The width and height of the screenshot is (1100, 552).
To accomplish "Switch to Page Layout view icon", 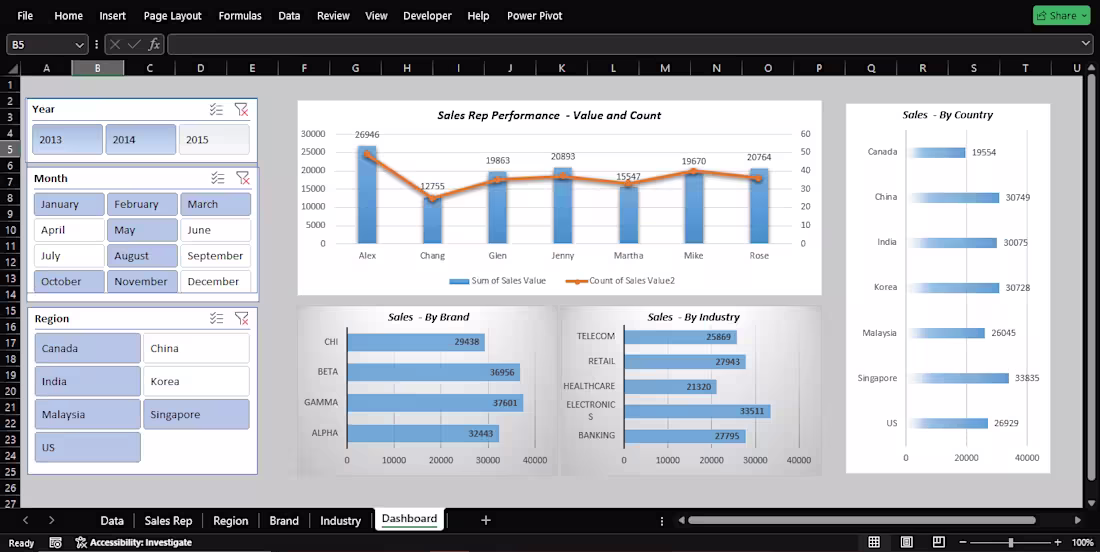I will pyautogui.click(x=906, y=542).
